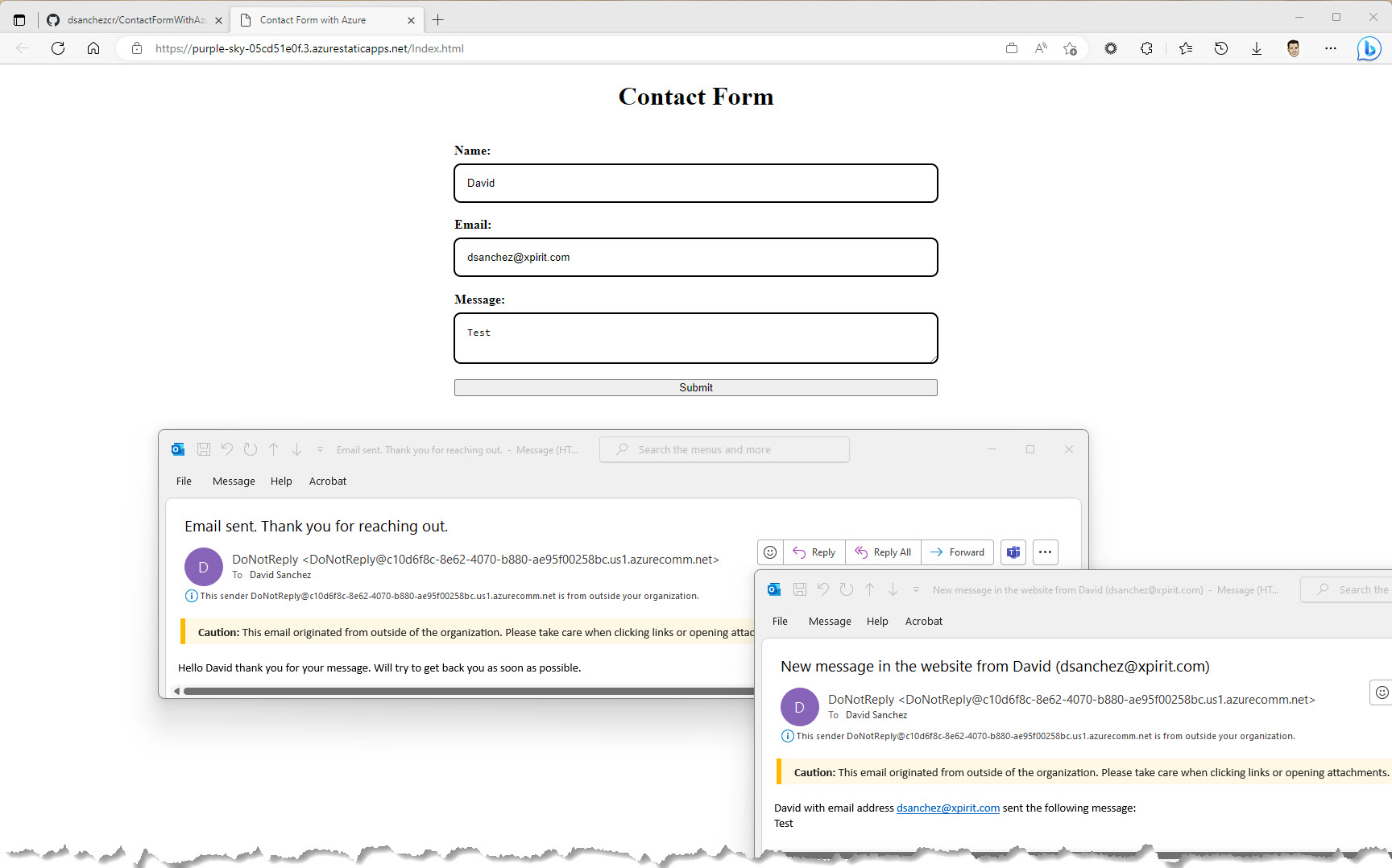Expand the Customize Quick Access Toolbar chevron

point(320,449)
